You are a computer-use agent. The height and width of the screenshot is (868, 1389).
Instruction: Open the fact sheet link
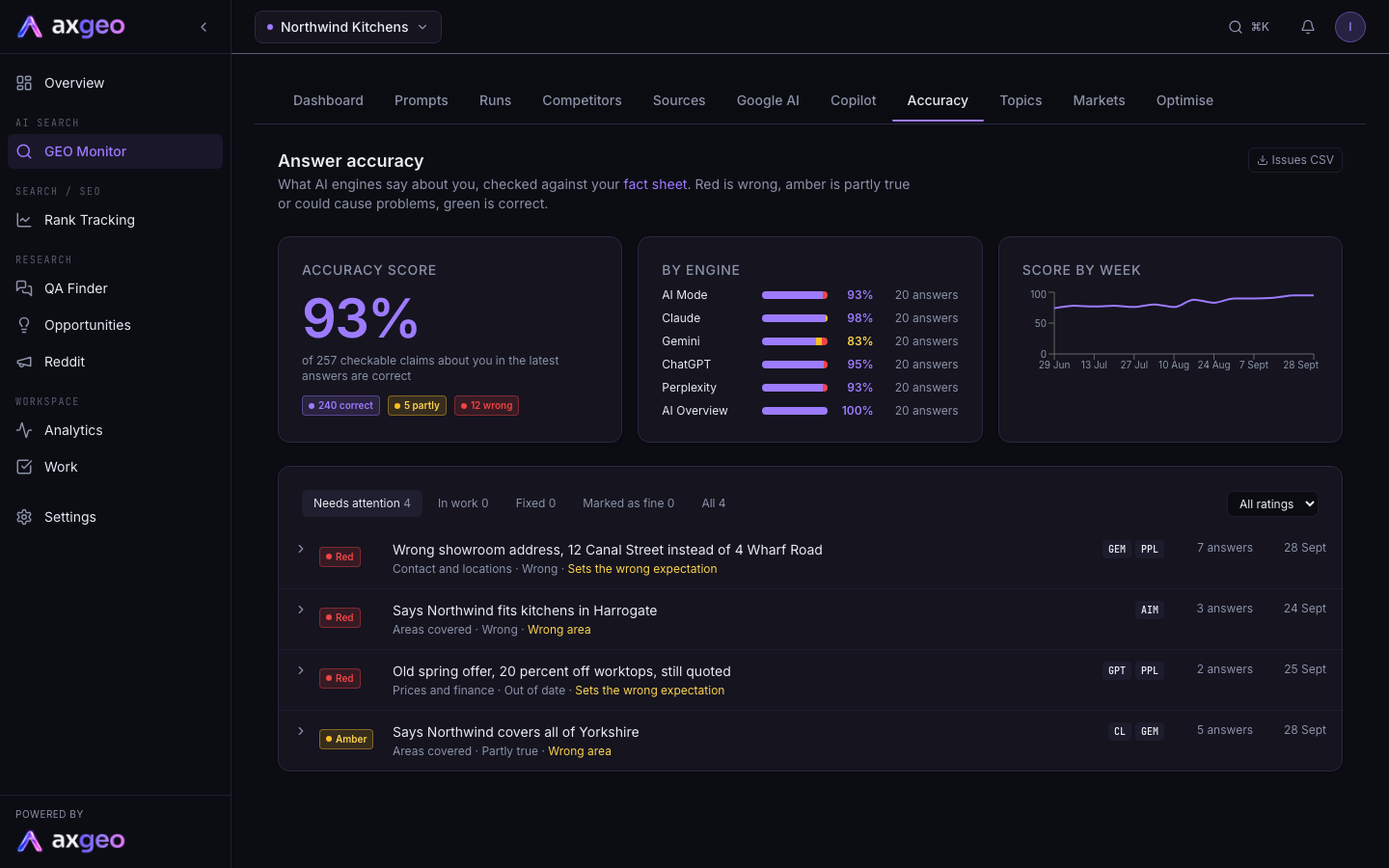(655, 184)
